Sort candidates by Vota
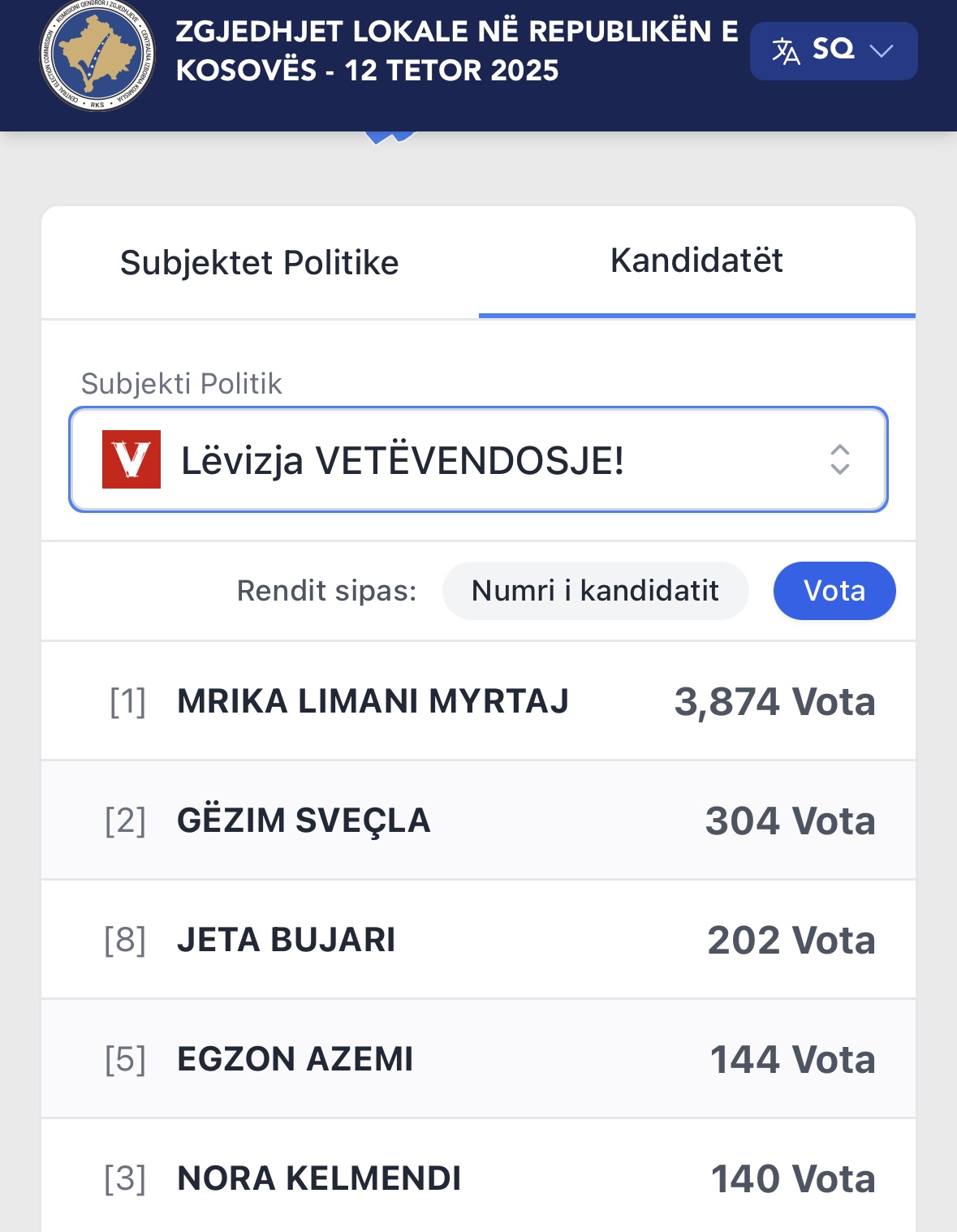957x1232 pixels. click(x=834, y=591)
